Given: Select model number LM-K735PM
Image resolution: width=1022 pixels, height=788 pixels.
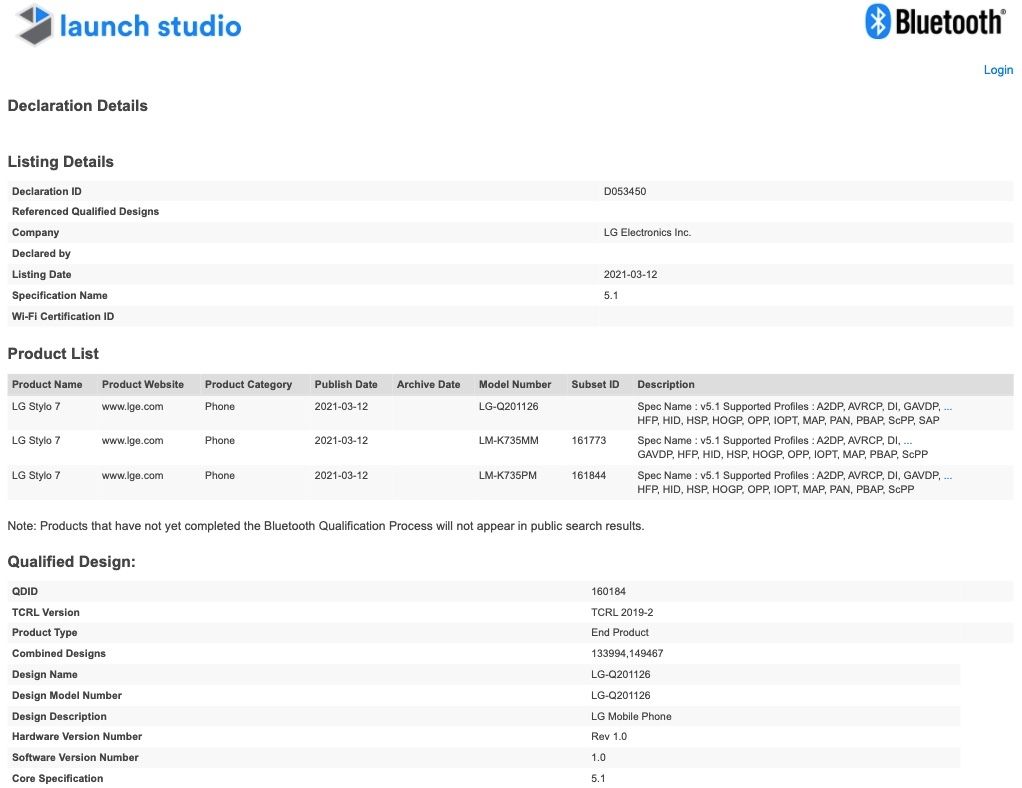Looking at the screenshot, I should [508, 475].
